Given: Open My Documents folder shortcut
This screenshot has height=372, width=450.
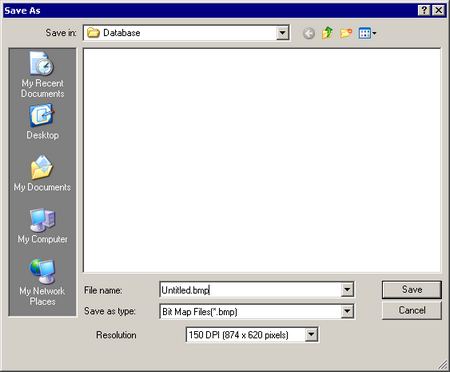Looking at the screenshot, I should point(42,173).
